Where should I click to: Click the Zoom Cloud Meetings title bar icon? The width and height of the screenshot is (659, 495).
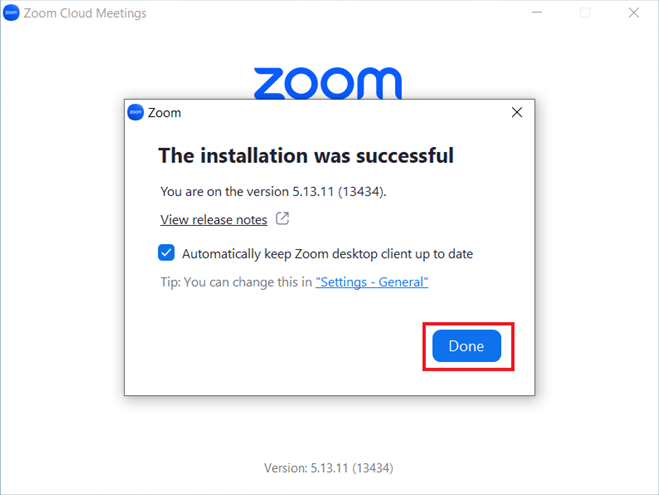pyautogui.click(x=11, y=13)
